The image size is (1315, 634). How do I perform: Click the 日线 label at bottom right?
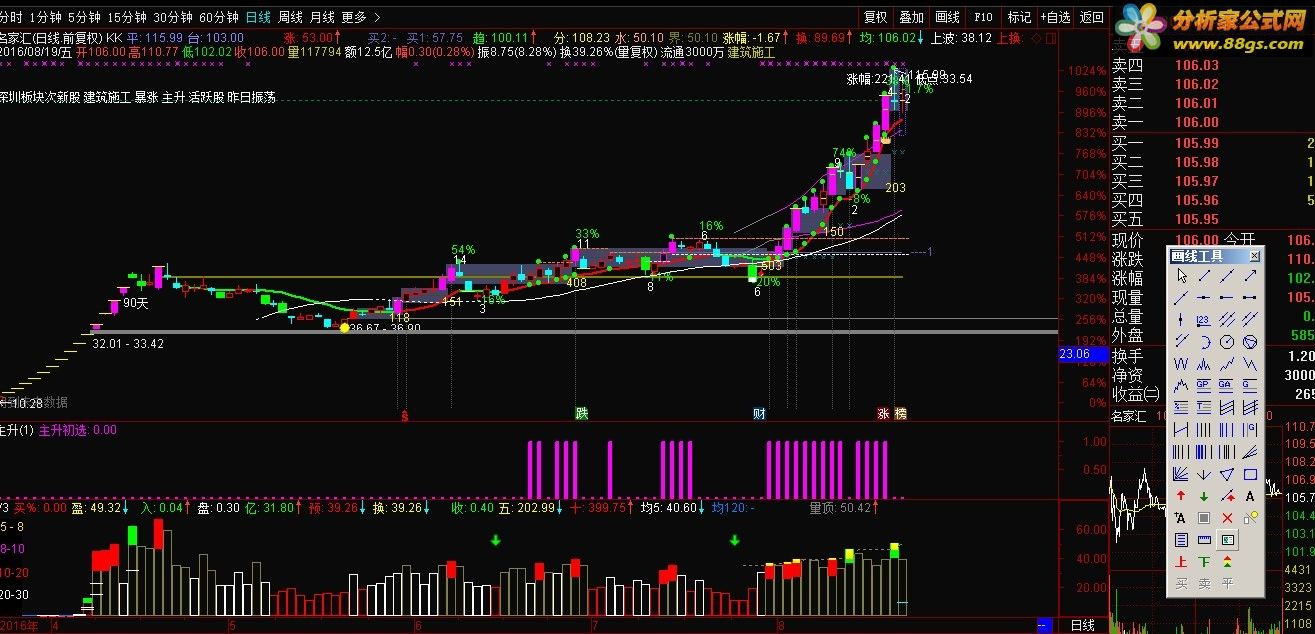(x=1082, y=625)
